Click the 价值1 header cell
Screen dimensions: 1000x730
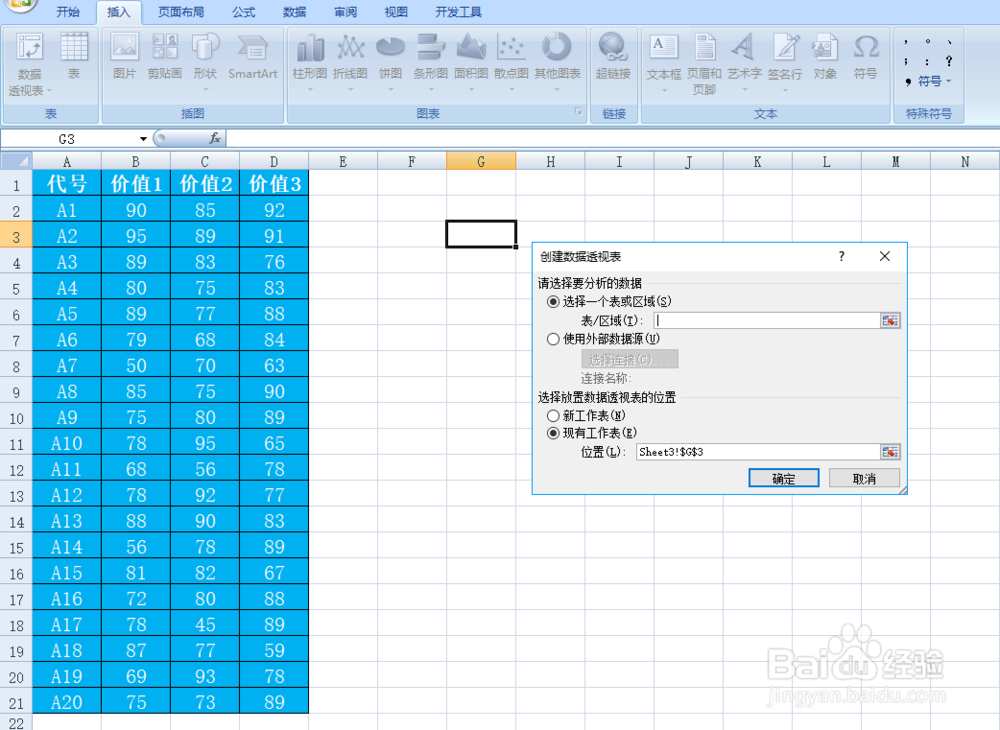(x=136, y=184)
